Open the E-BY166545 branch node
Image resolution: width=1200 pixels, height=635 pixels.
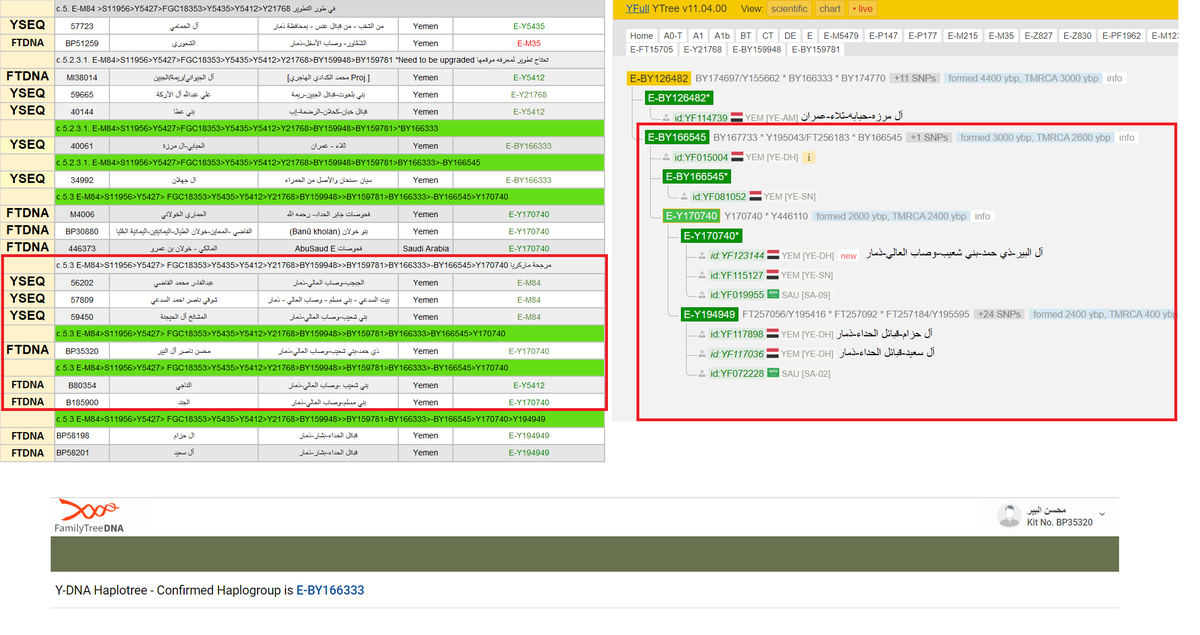(677, 137)
